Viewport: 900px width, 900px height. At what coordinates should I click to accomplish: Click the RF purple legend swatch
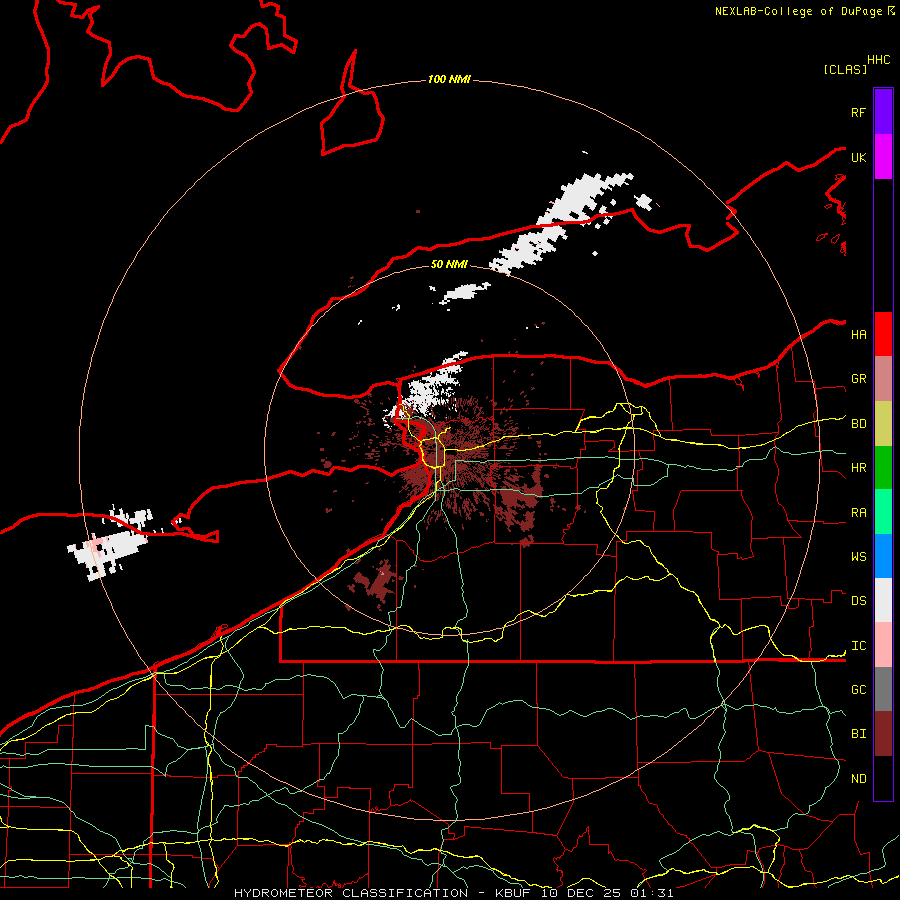coord(883,111)
